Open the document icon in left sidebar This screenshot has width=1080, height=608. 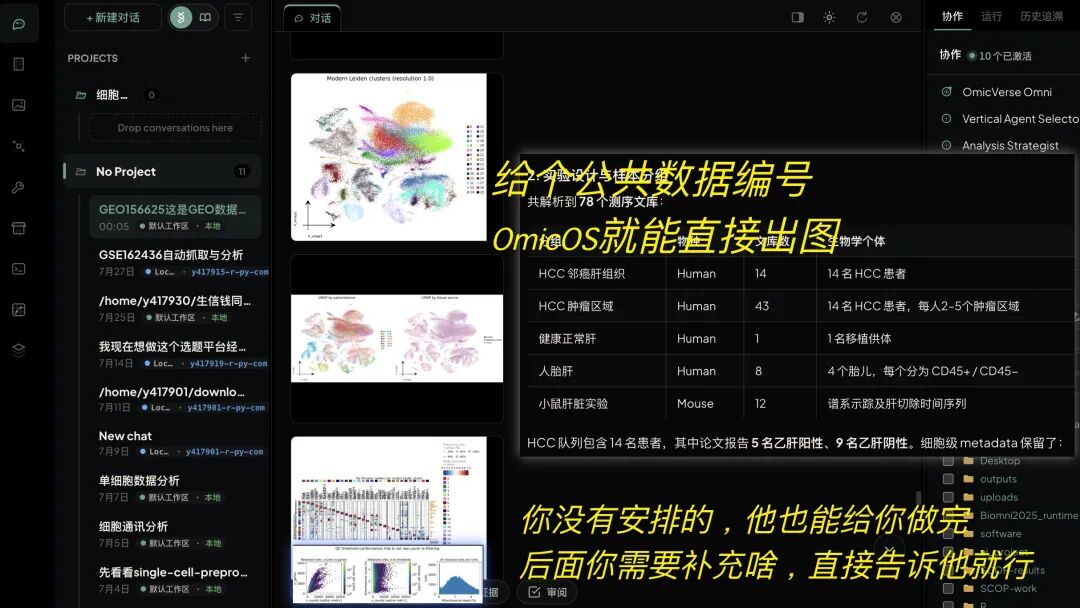[19, 64]
